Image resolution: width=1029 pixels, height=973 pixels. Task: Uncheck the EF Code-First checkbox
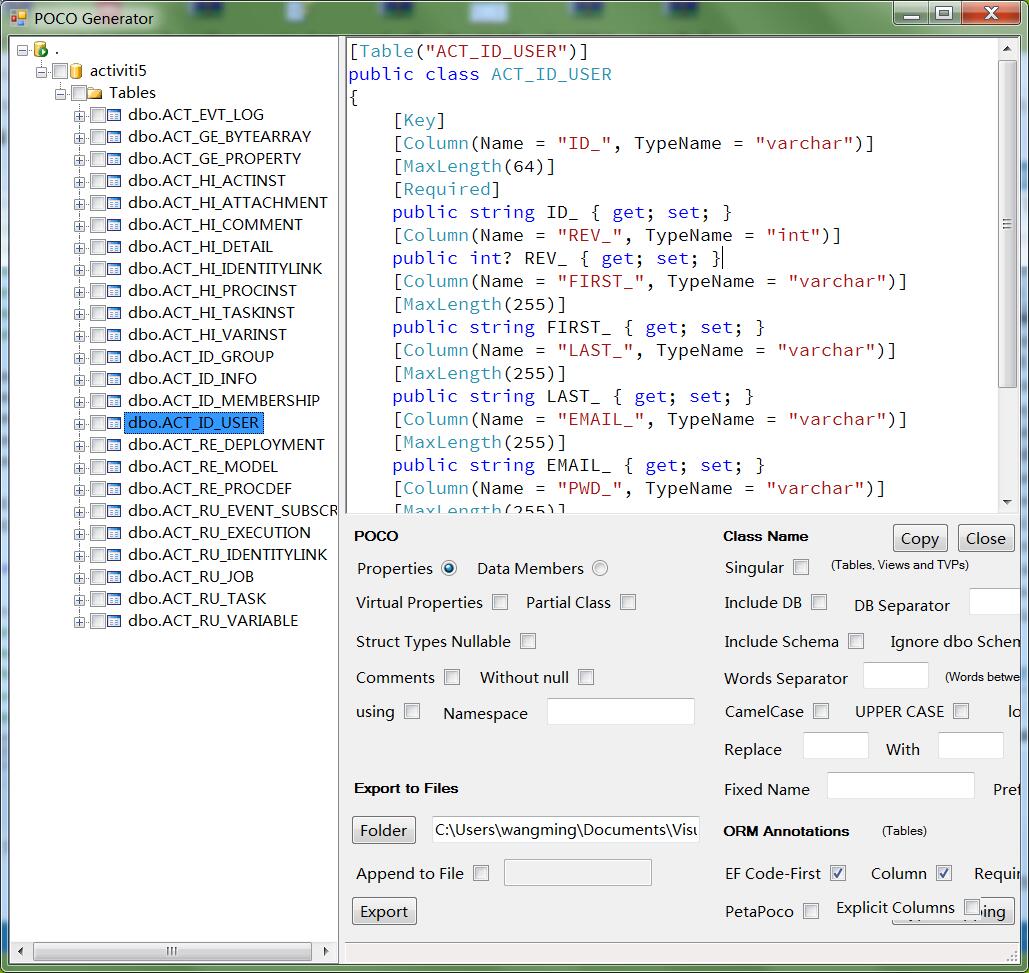pyautogui.click(x=837, y=873)
